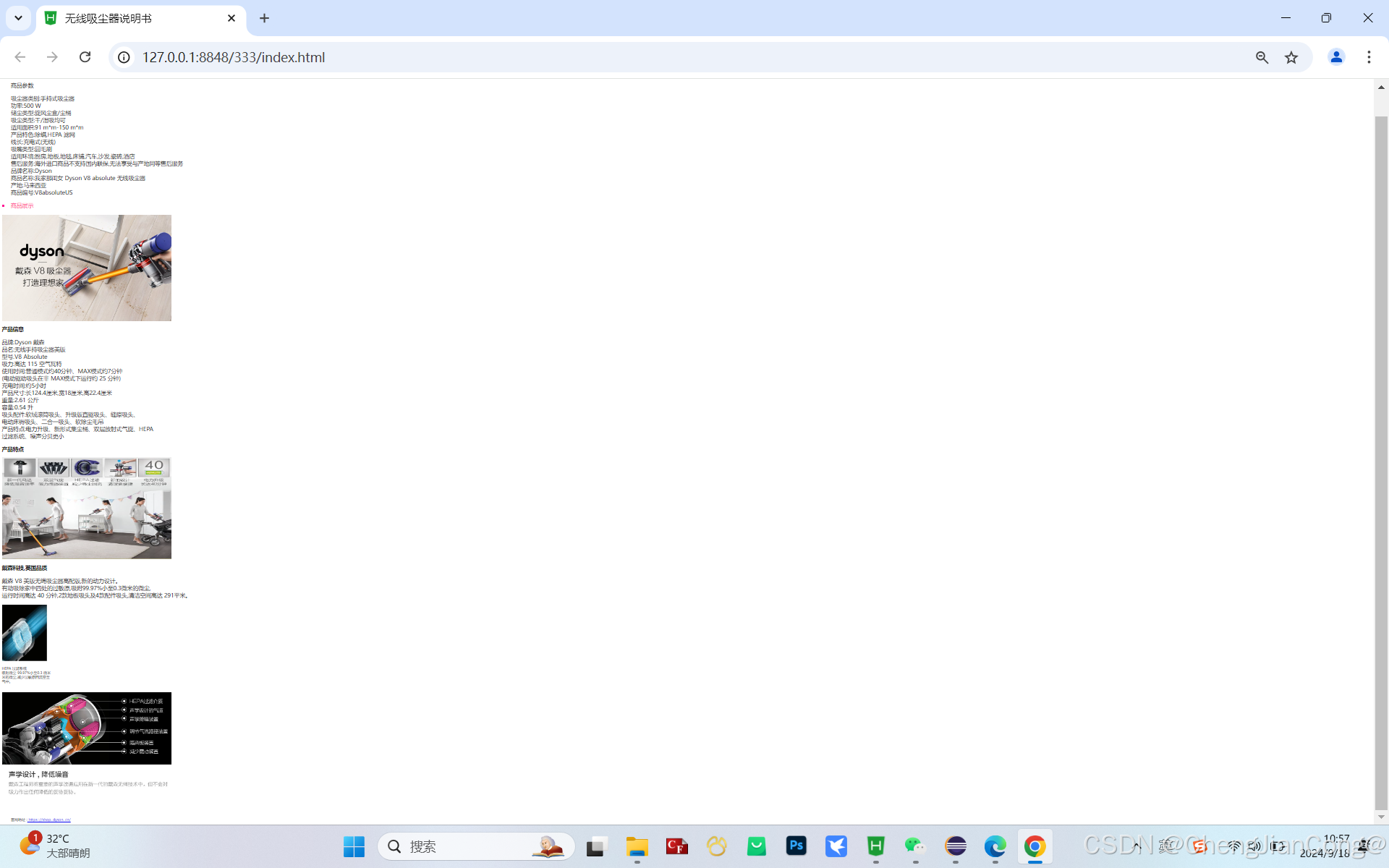Click the HEPA filter blue image
Screen dimensions: 1389x868
[x=25, y=633]
